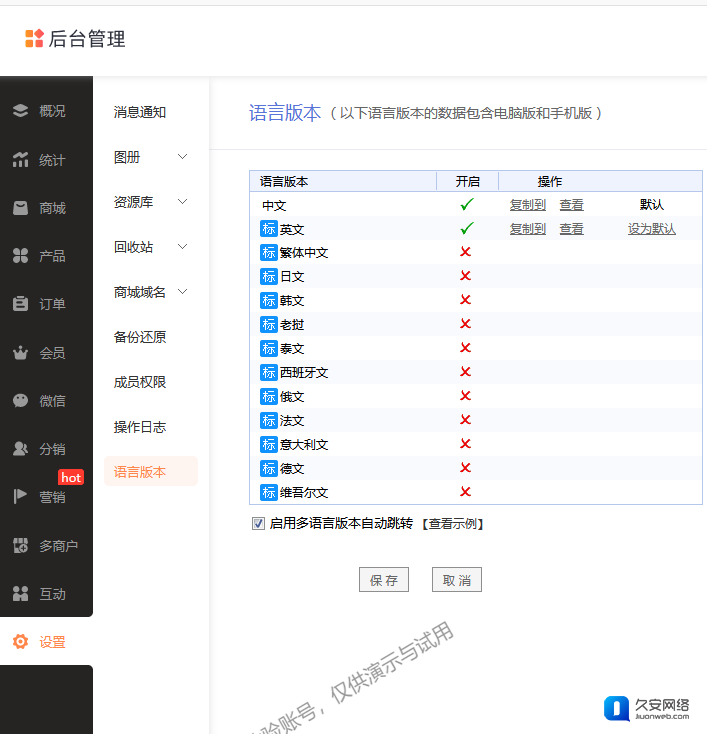Image resolution: width=707 pixels, height=734 pixels.
Task: Enable the 繁体中文 language red X
Action: click(x=465, y=252)
